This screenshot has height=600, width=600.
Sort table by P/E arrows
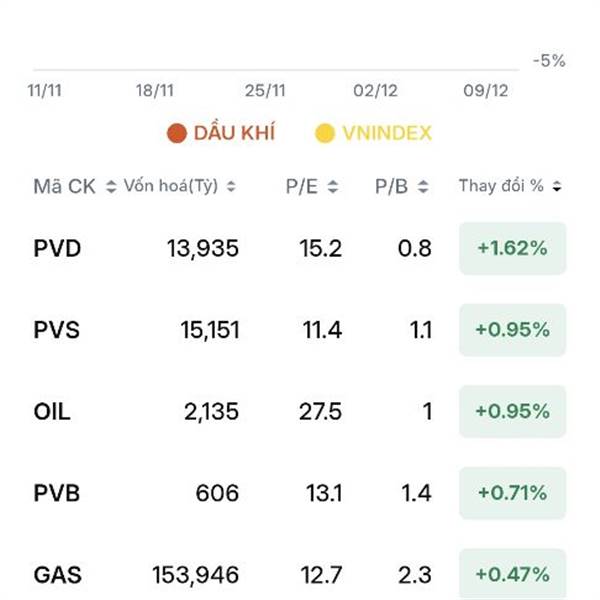coord(333,187)
